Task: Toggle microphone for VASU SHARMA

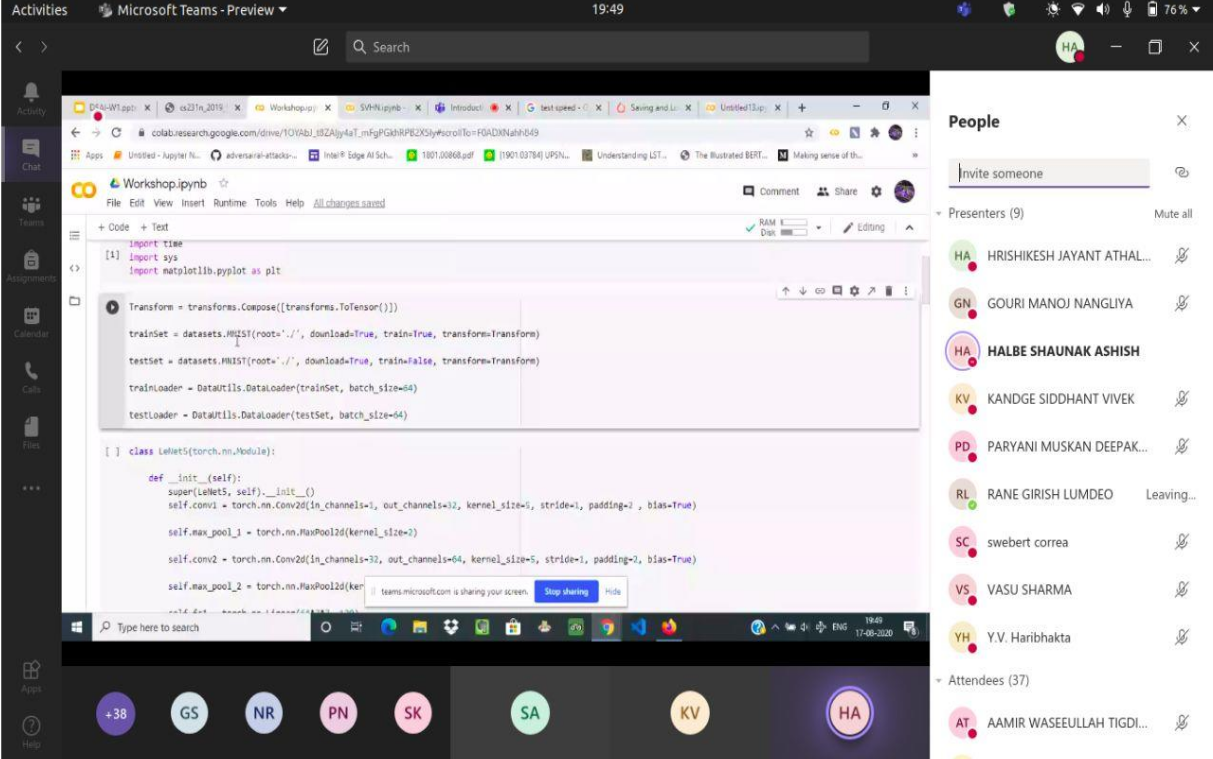Action: 1181,589
